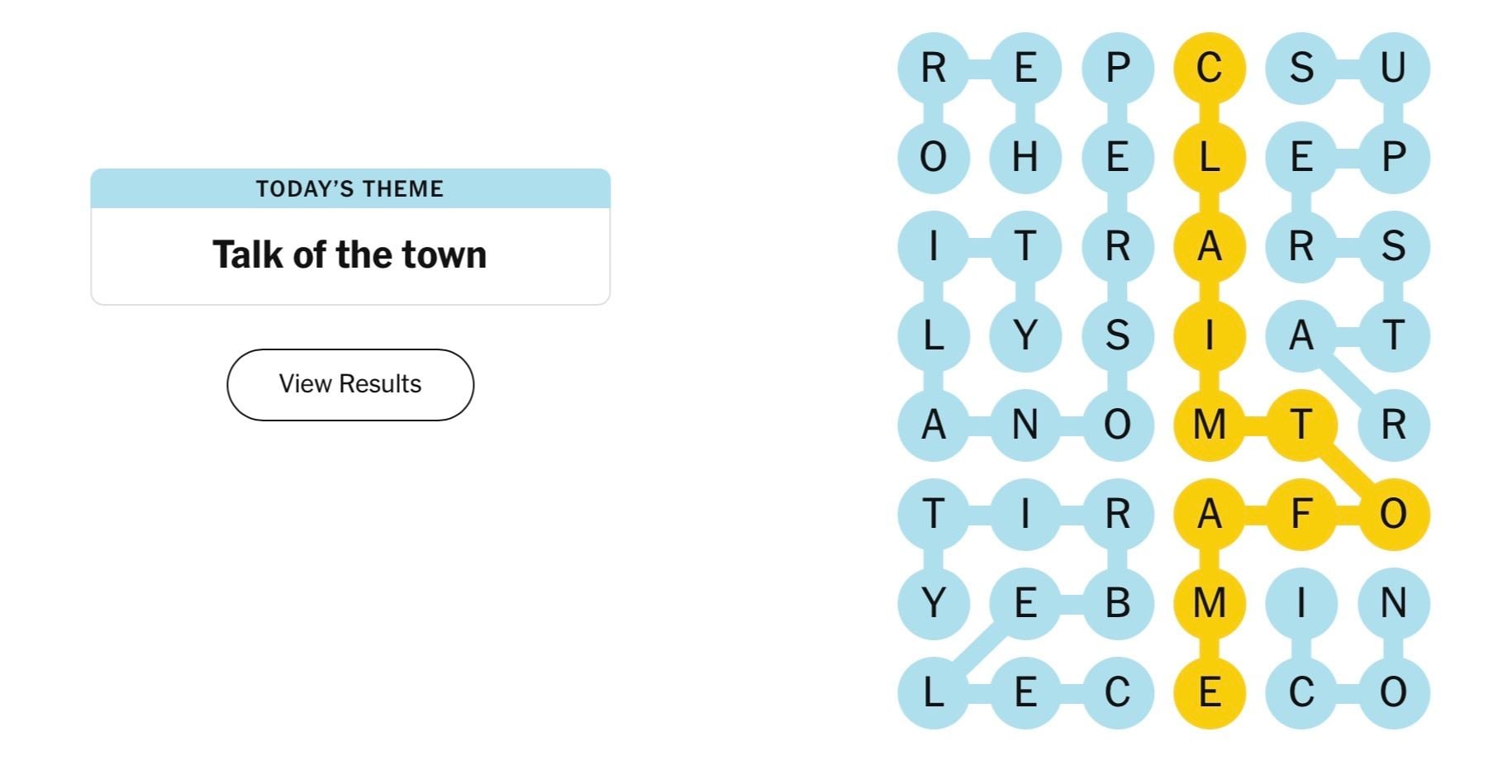Click the Today's Theme header bar

click(350, 188)
